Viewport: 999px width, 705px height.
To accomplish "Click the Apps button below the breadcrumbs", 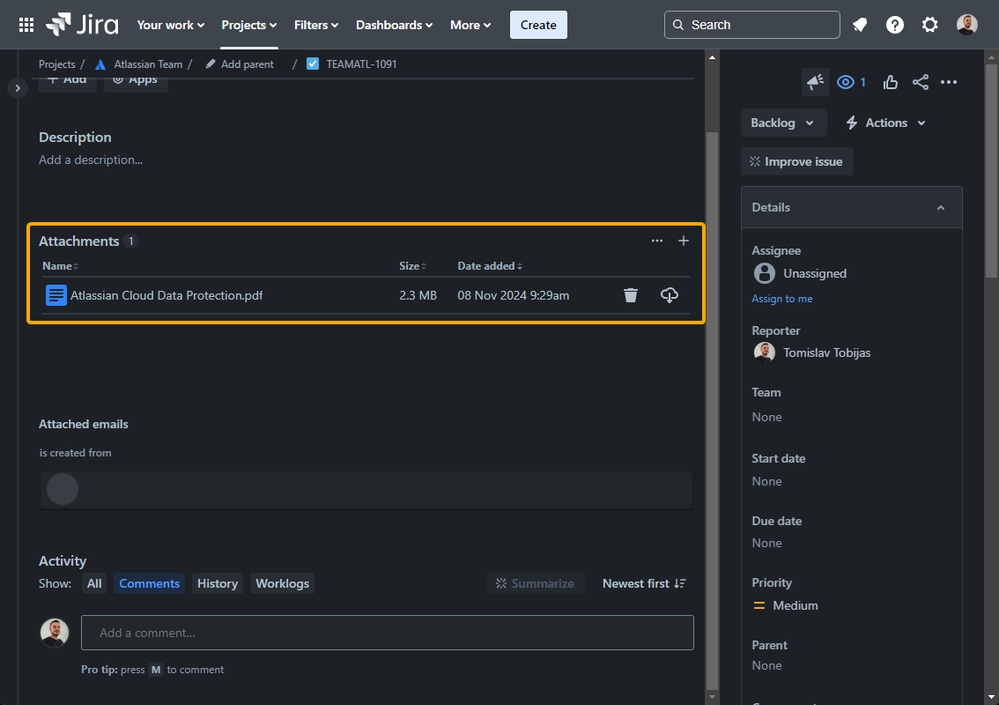I will click(136, 82).
